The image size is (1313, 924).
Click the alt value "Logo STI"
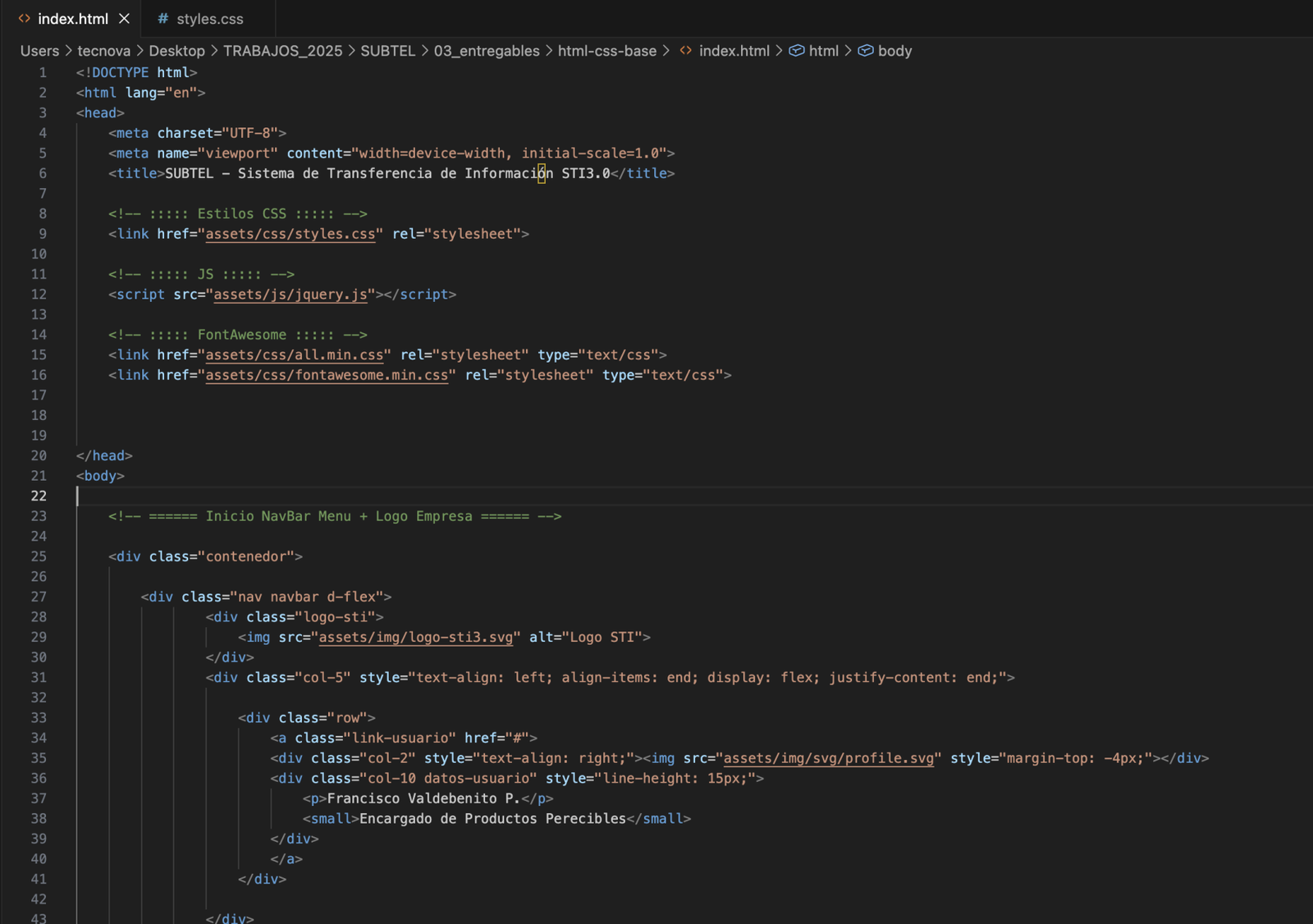[602, 638]
